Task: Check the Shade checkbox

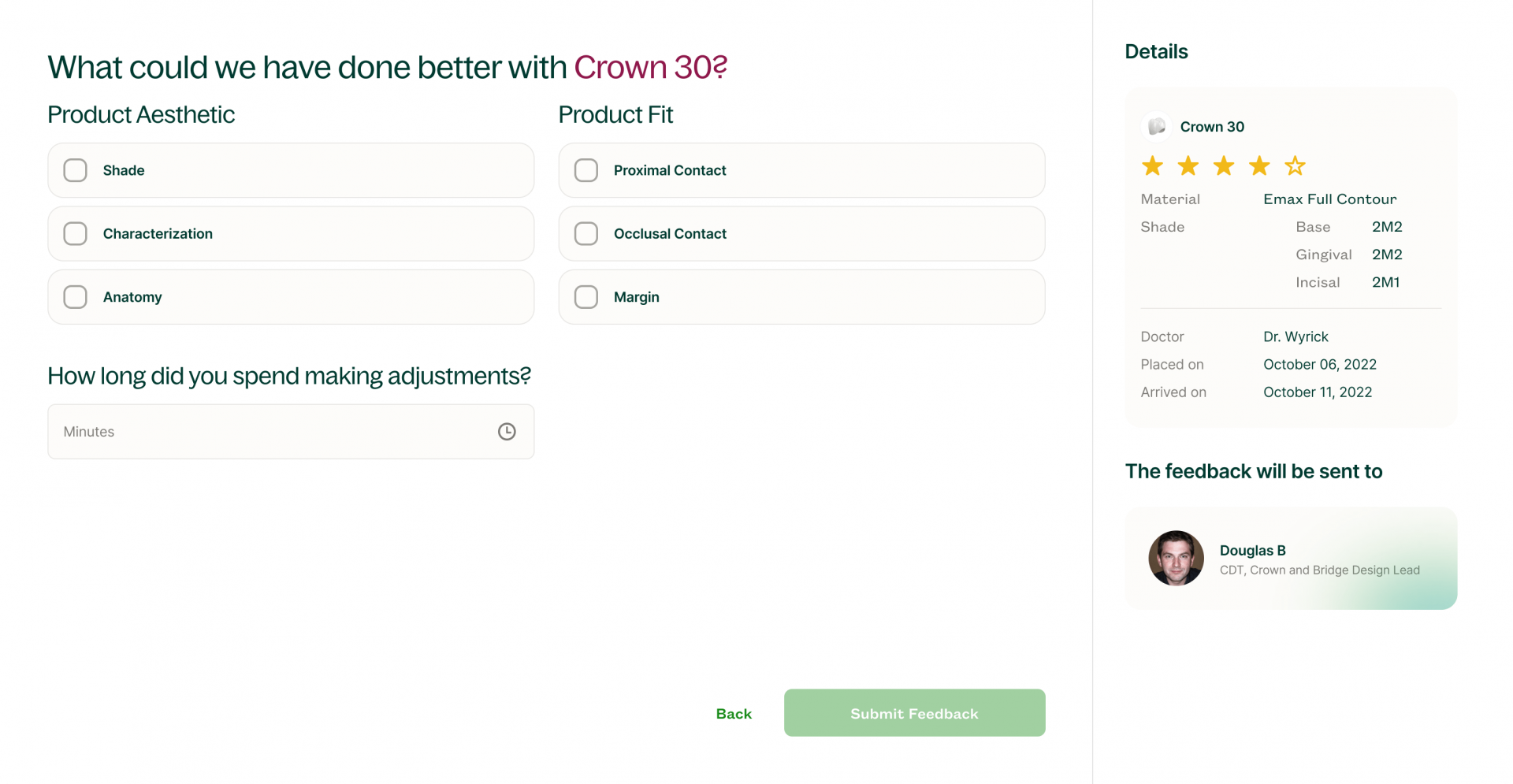Action: click(76, 170)
